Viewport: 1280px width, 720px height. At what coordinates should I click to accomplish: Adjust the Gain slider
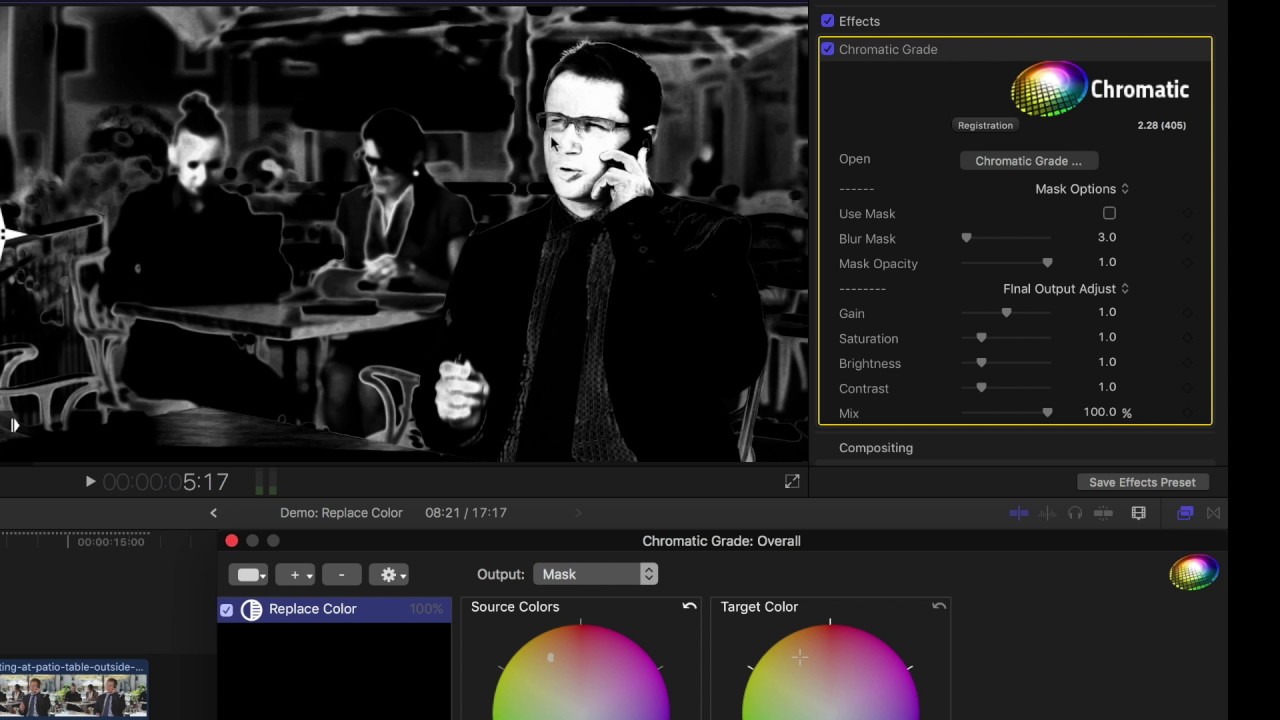[1006, 313]
